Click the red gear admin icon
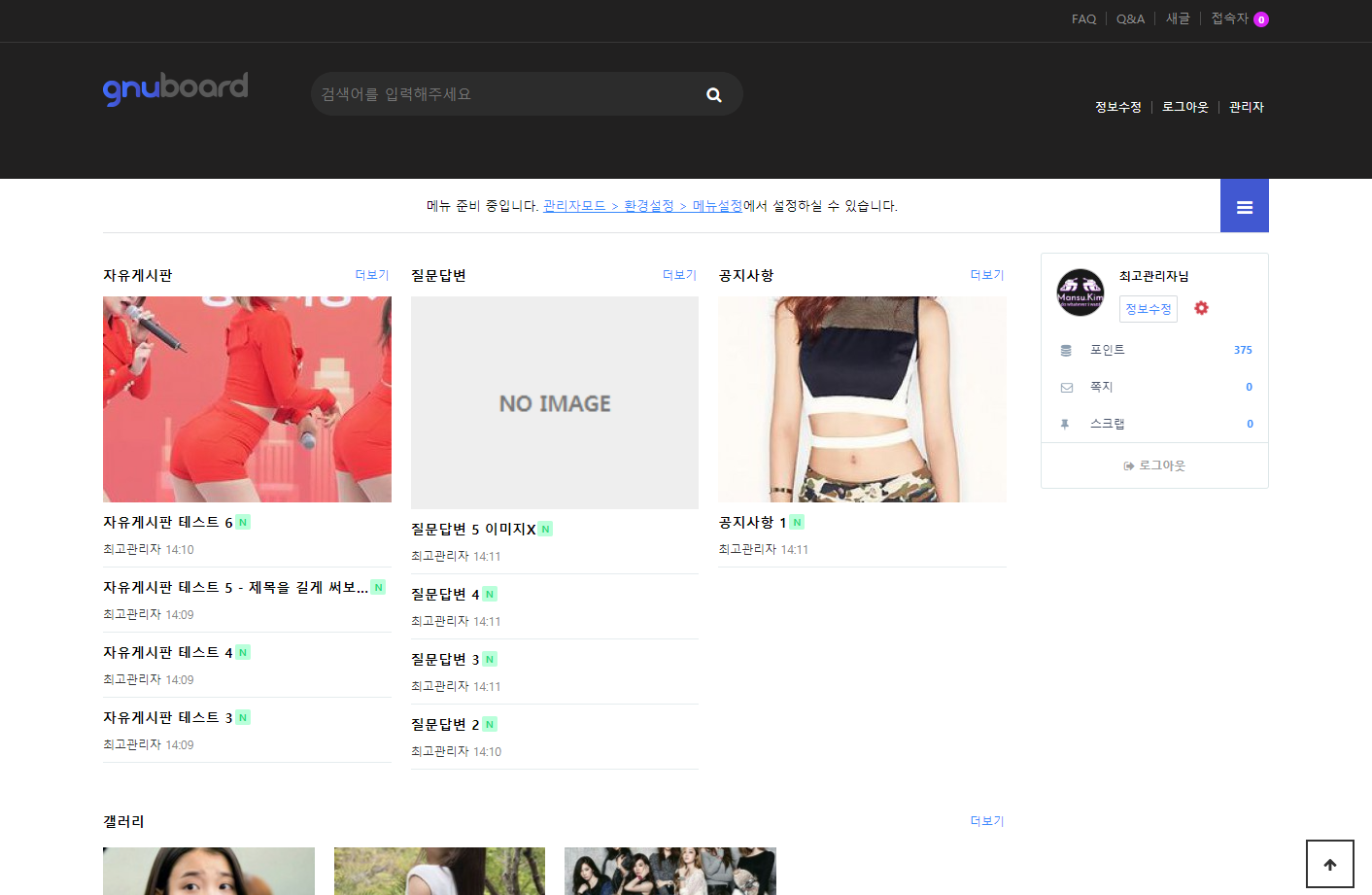1372x895 pixels. coord(1201,308)
